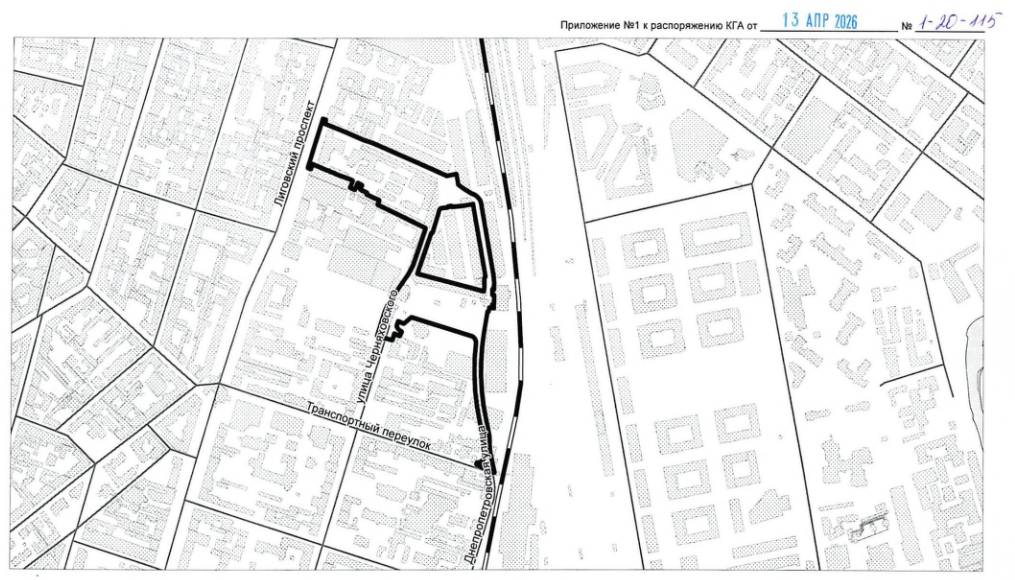Image resolution: width=1015 pixels, height=580 pixels.
Task: Click the header text "Приложение №1 к распоряжению КГА"
Action: click(x=654, y=24)
